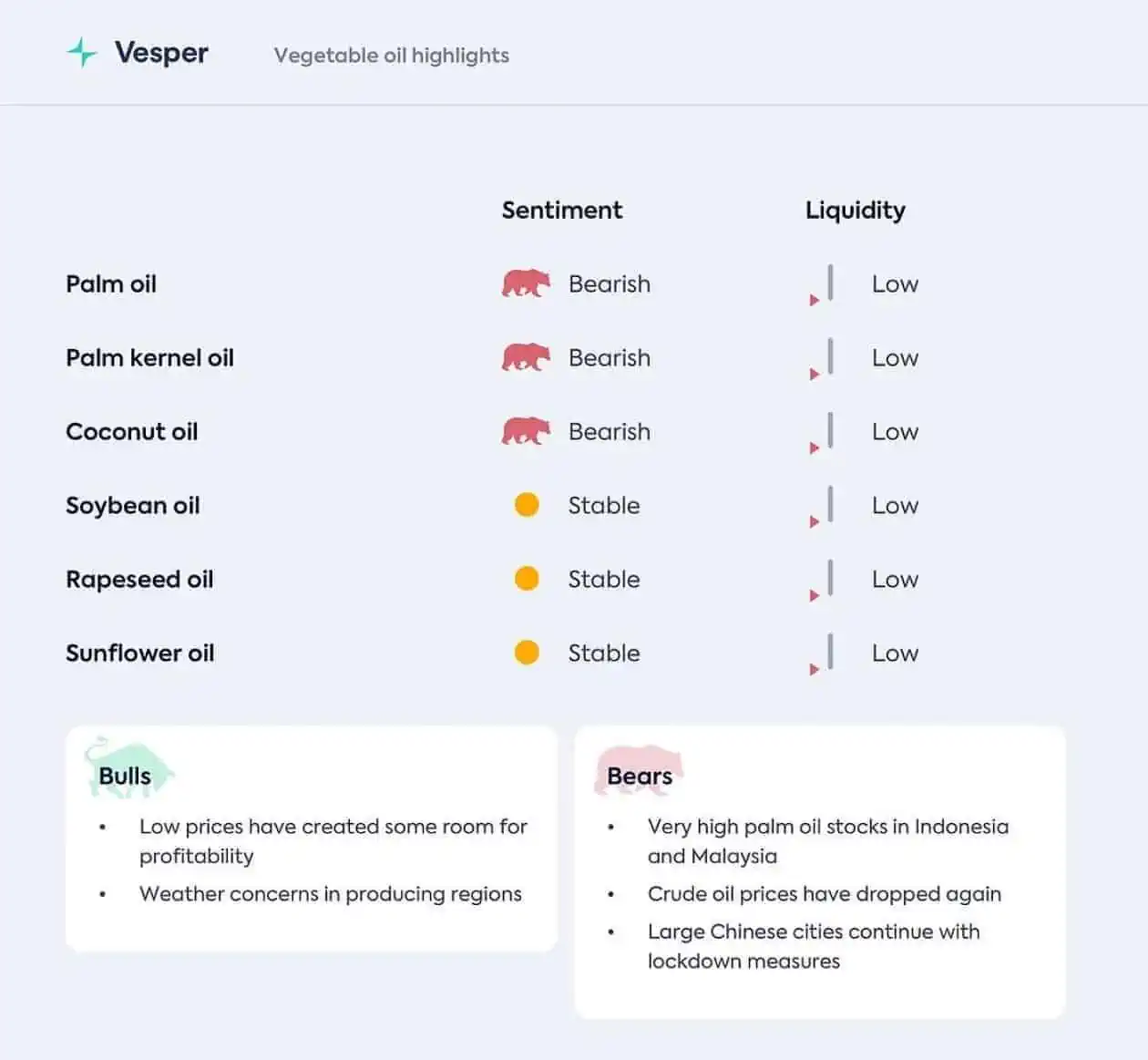Click the Soybean oil Low liquidity label
The height and width of the screenshot is (1060, 1148).
click(895, 505)
